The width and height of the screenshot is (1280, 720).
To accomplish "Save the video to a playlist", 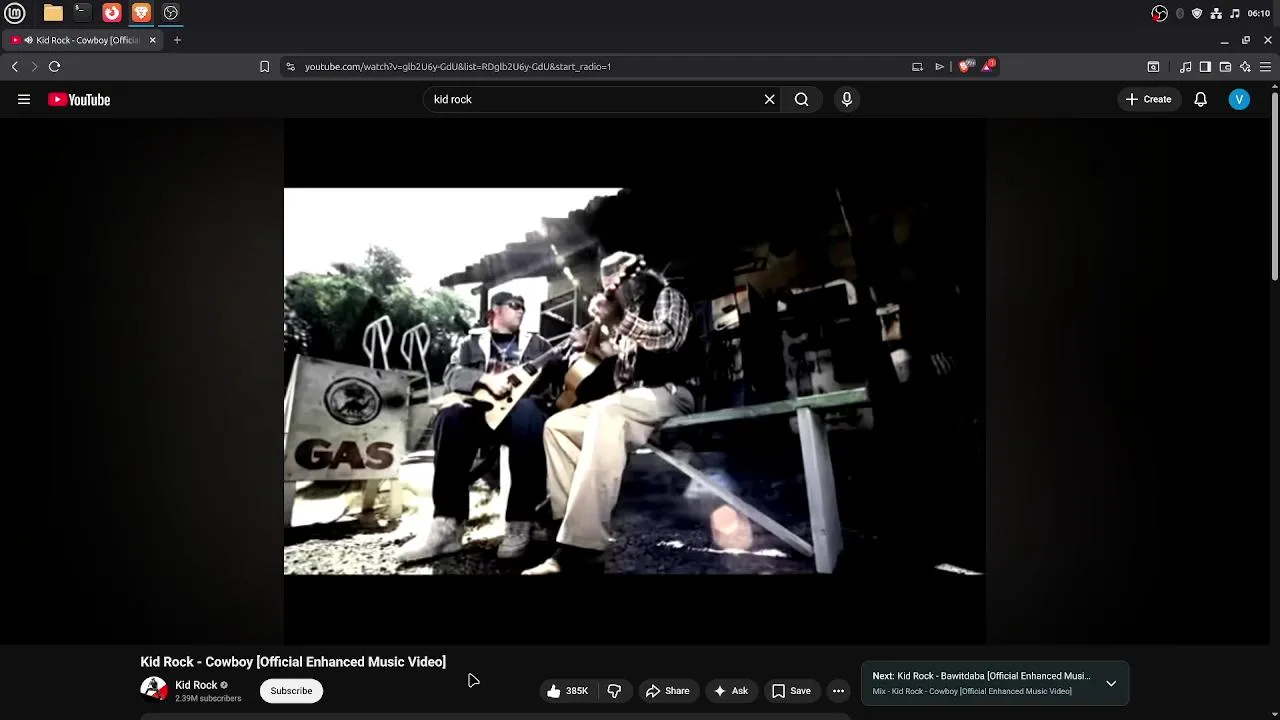I will pos(791,691).
